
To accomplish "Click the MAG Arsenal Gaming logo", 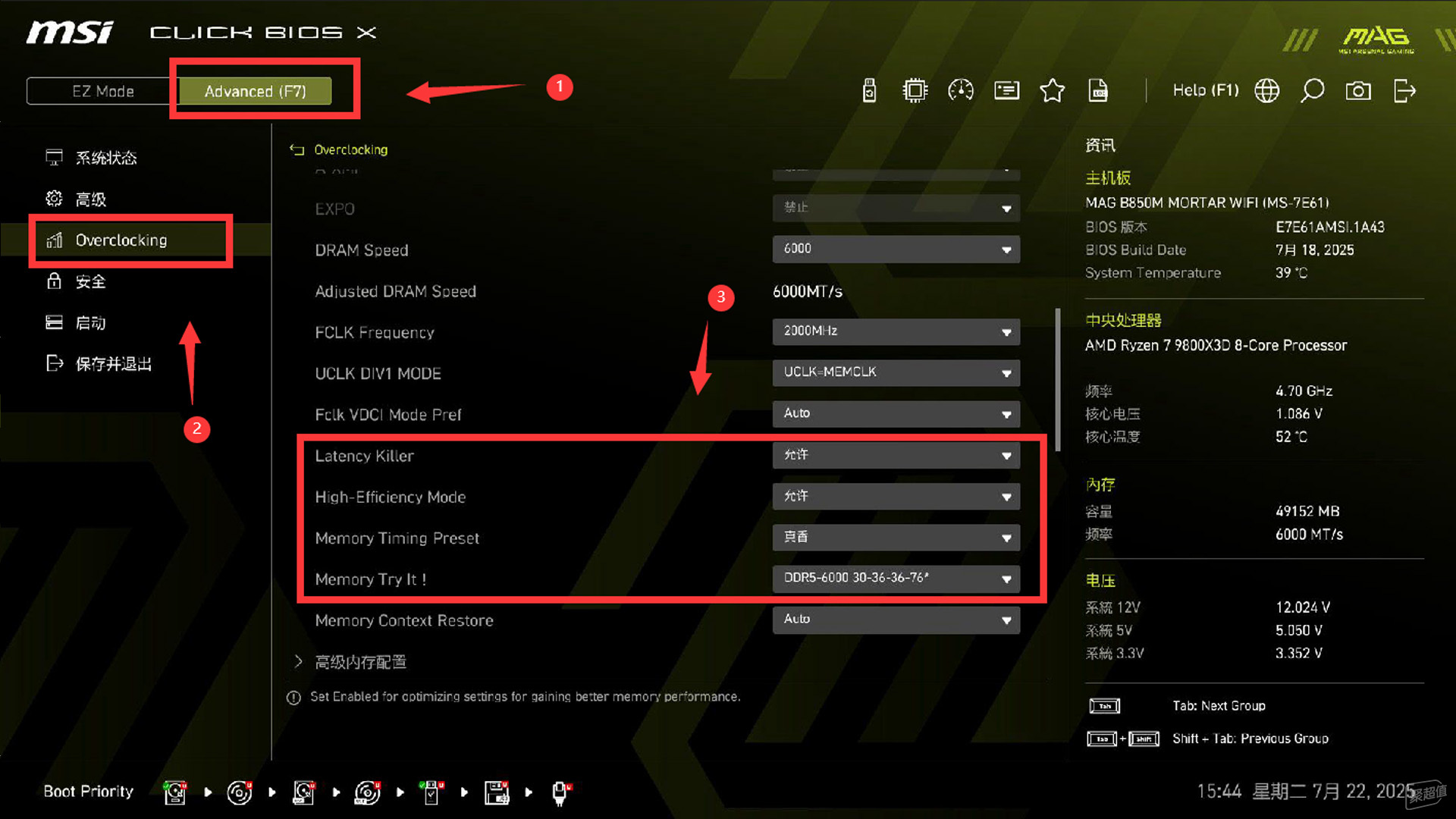I will click(x=1376, y=39).
